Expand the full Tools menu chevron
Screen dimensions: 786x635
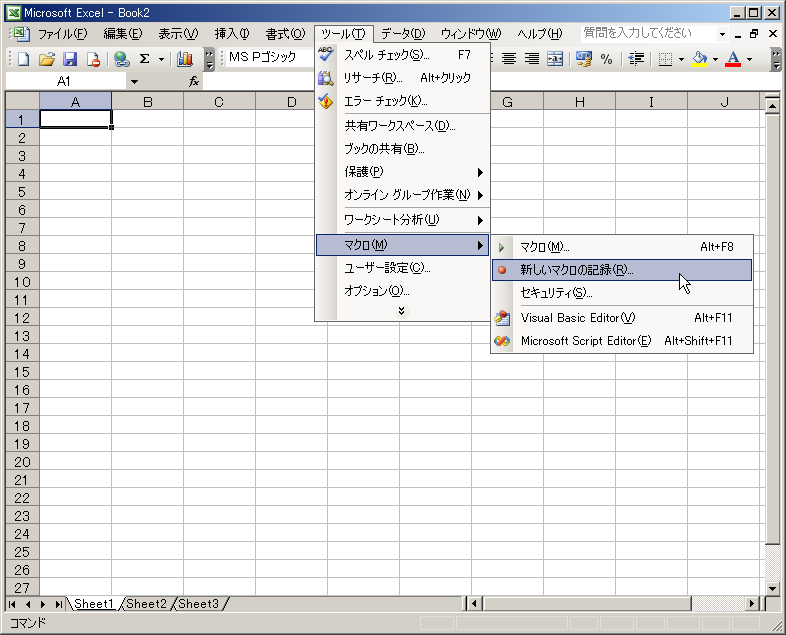click(x=401, y=311)
